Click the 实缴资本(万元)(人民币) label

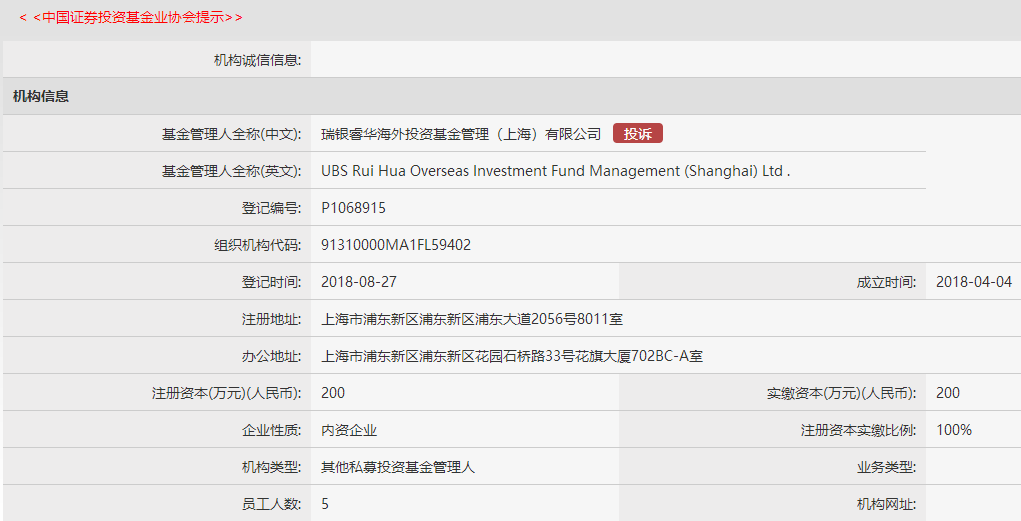tap(841, 393)
